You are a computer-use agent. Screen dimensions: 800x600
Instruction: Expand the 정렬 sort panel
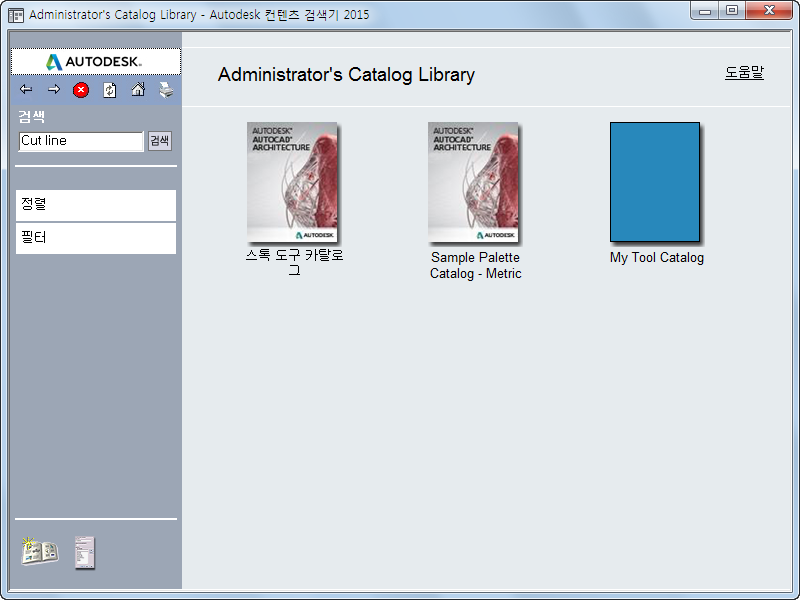[96, 205]
